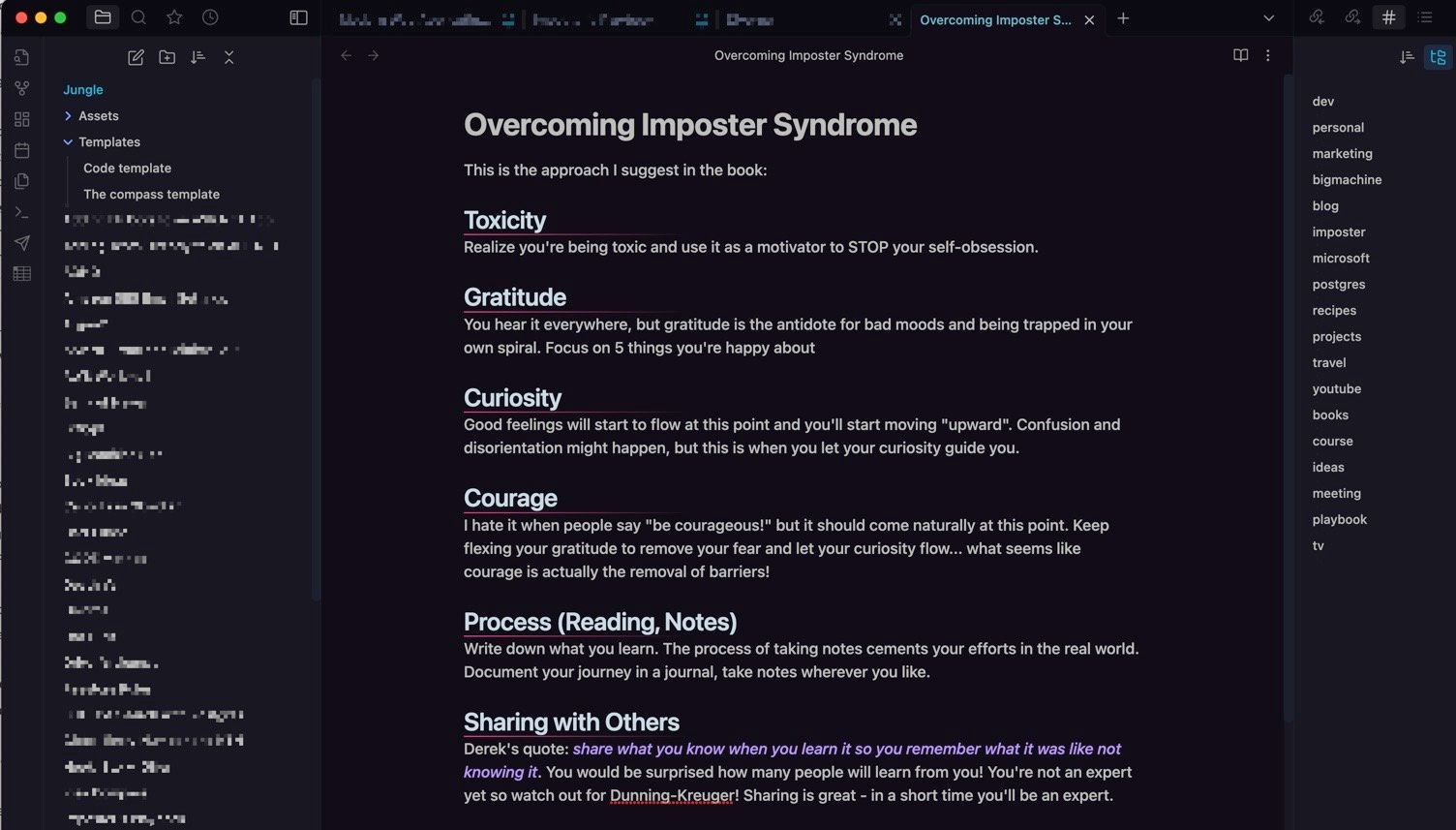This screenshot has width=1456, height=830.
Task: Open the tab list dropdown chevron
Action: point(1268,18)
